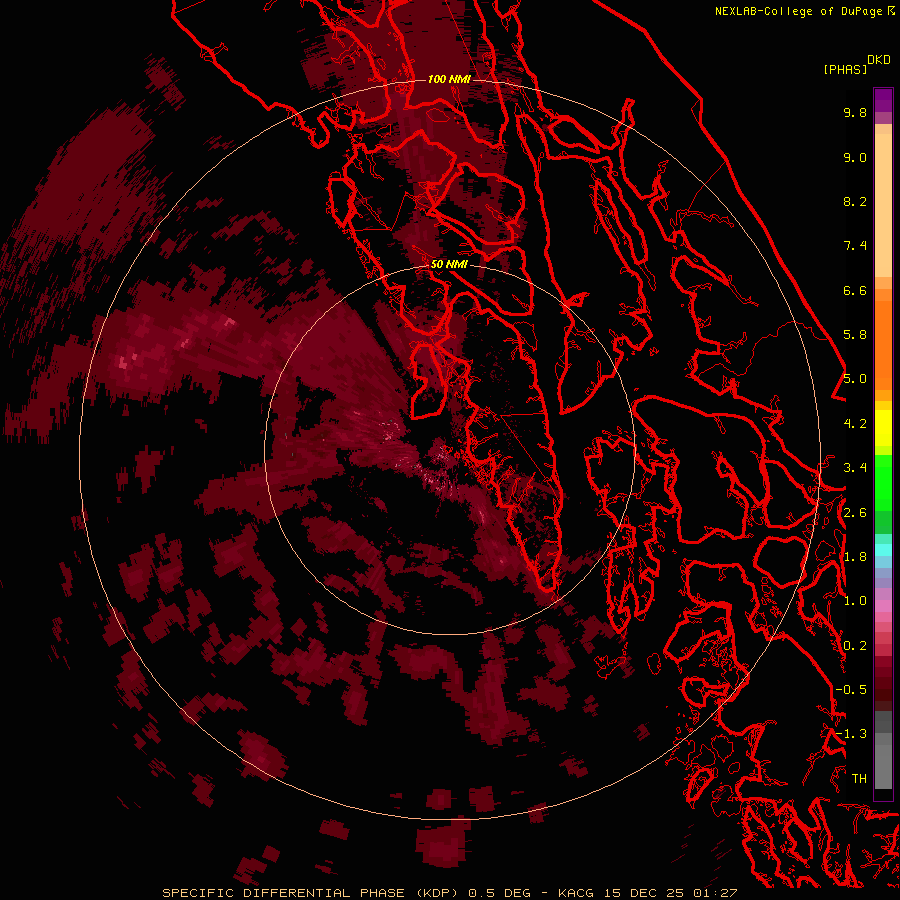Click the 100 NMI range ring label

point(449,79)
